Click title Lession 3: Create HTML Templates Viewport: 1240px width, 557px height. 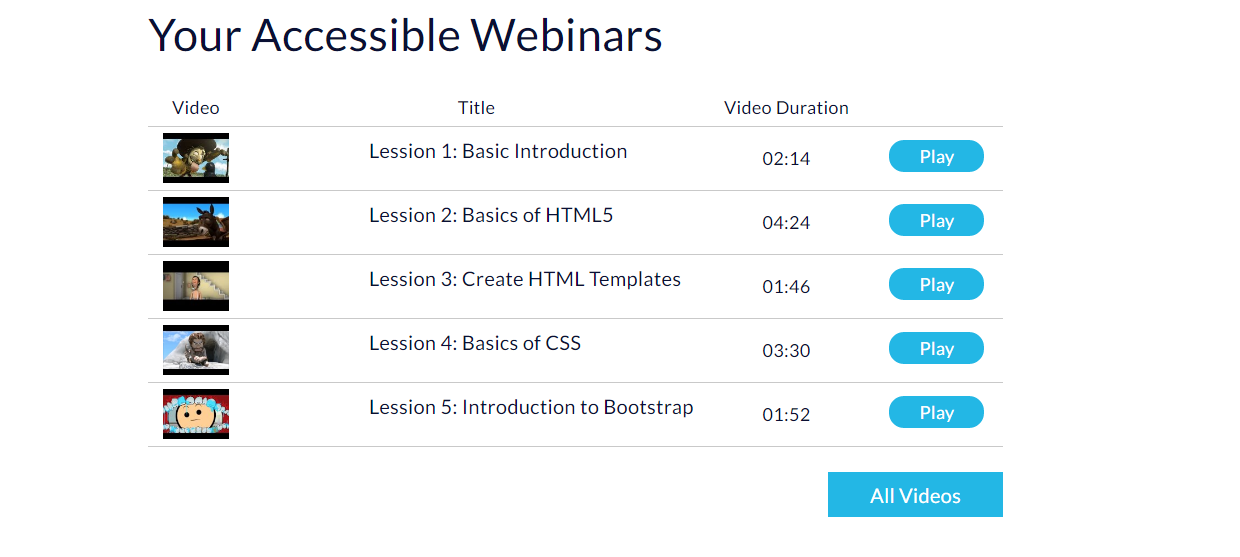(x=525, y=279)
